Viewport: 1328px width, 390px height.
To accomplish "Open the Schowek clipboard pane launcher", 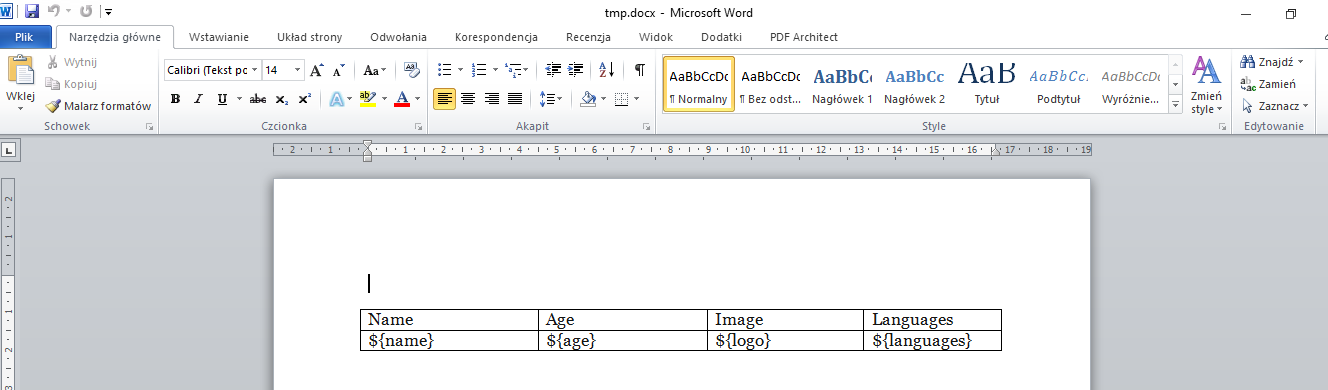I will tap(150, 127).
